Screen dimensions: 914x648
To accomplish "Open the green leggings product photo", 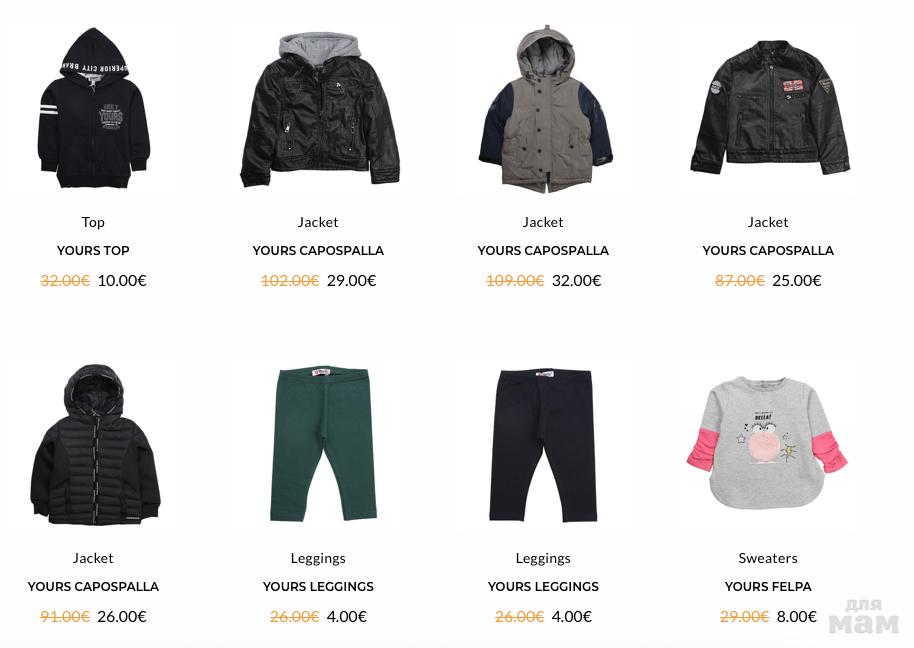I will pos(322,444).
